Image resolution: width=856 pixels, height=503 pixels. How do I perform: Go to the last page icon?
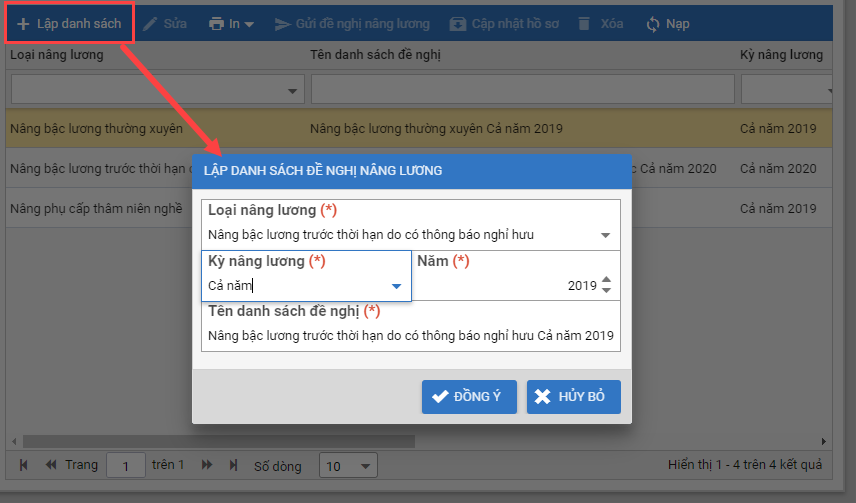[234, 465]
